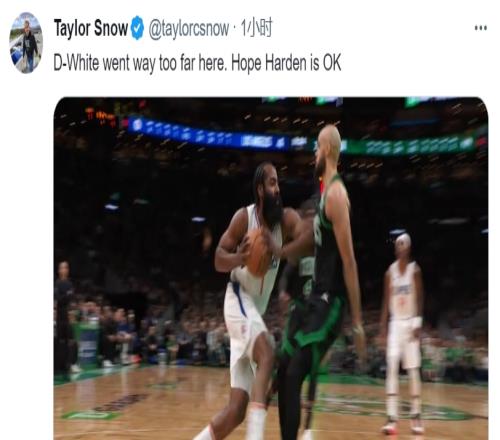Open Taylor Snow's profile avatar
500x440 pixels.
[x=26, y=42]
